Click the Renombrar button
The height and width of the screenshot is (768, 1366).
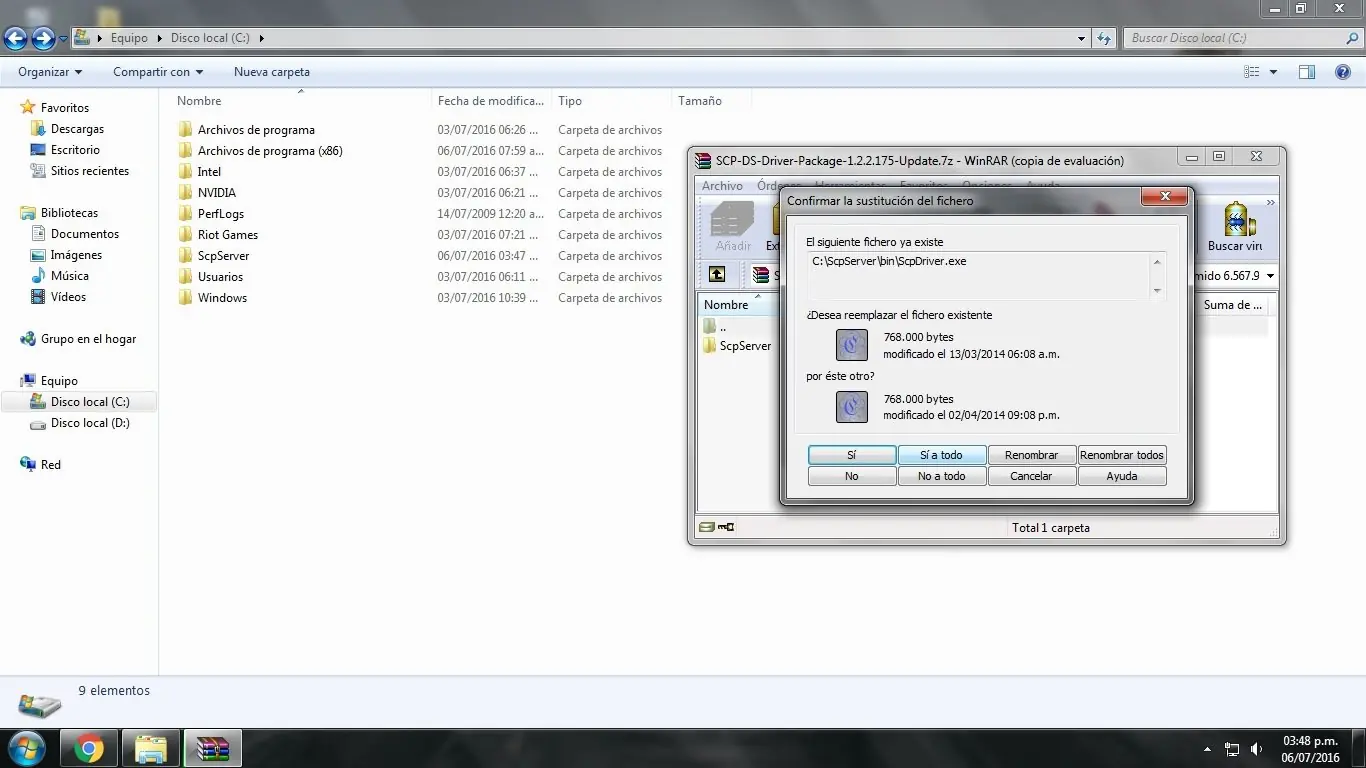click(1032, 455)
